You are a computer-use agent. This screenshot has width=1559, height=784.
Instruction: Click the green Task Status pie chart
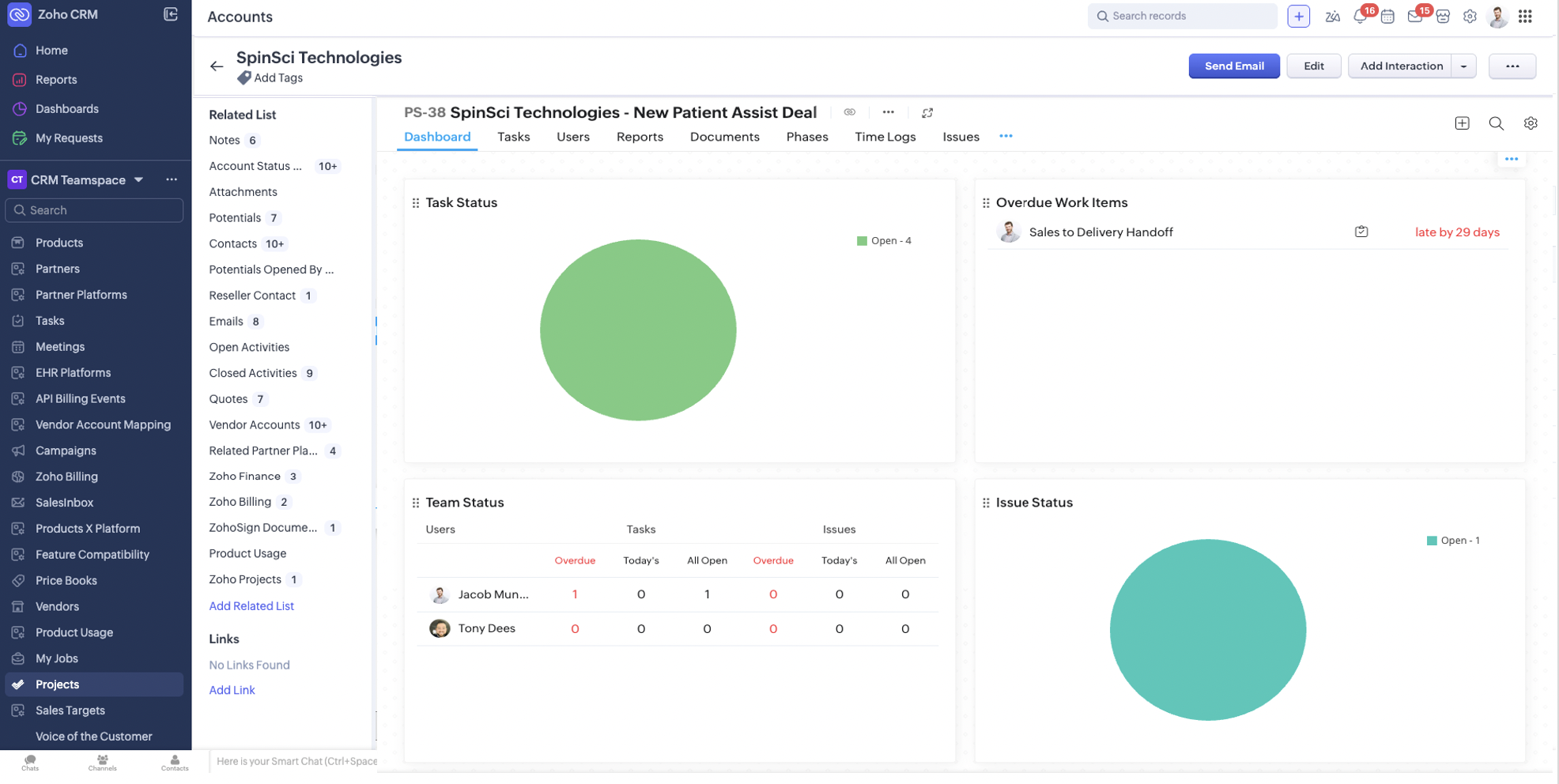(x=638, y=330)
